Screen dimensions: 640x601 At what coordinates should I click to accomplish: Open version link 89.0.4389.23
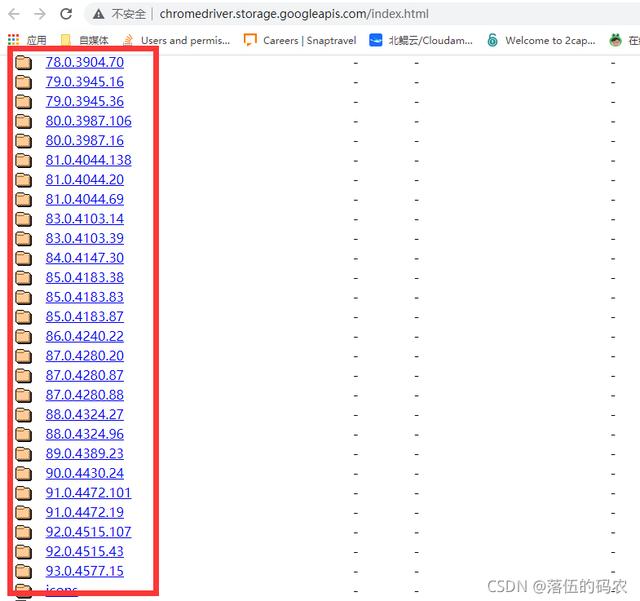click(x=84, y=454)
